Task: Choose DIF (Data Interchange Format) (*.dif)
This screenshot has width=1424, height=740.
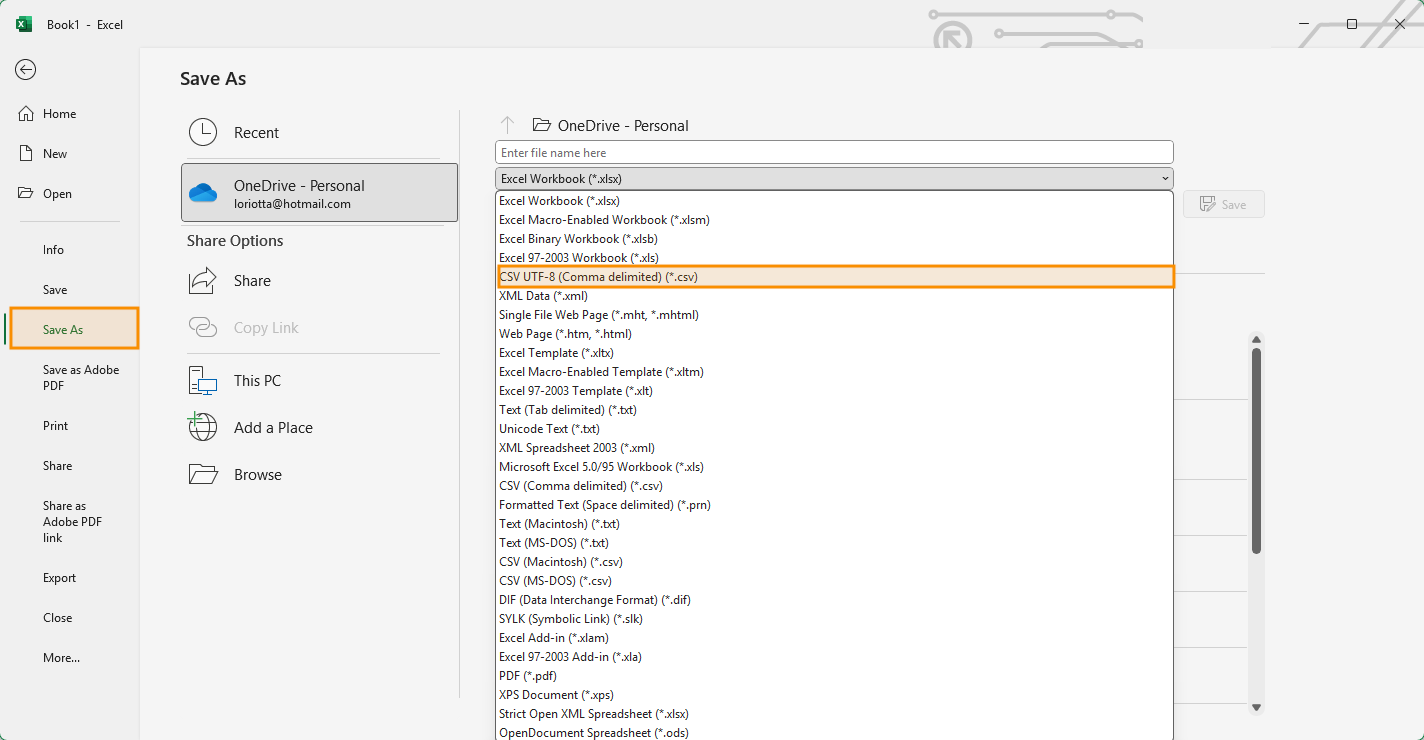Action: point(834,600)
